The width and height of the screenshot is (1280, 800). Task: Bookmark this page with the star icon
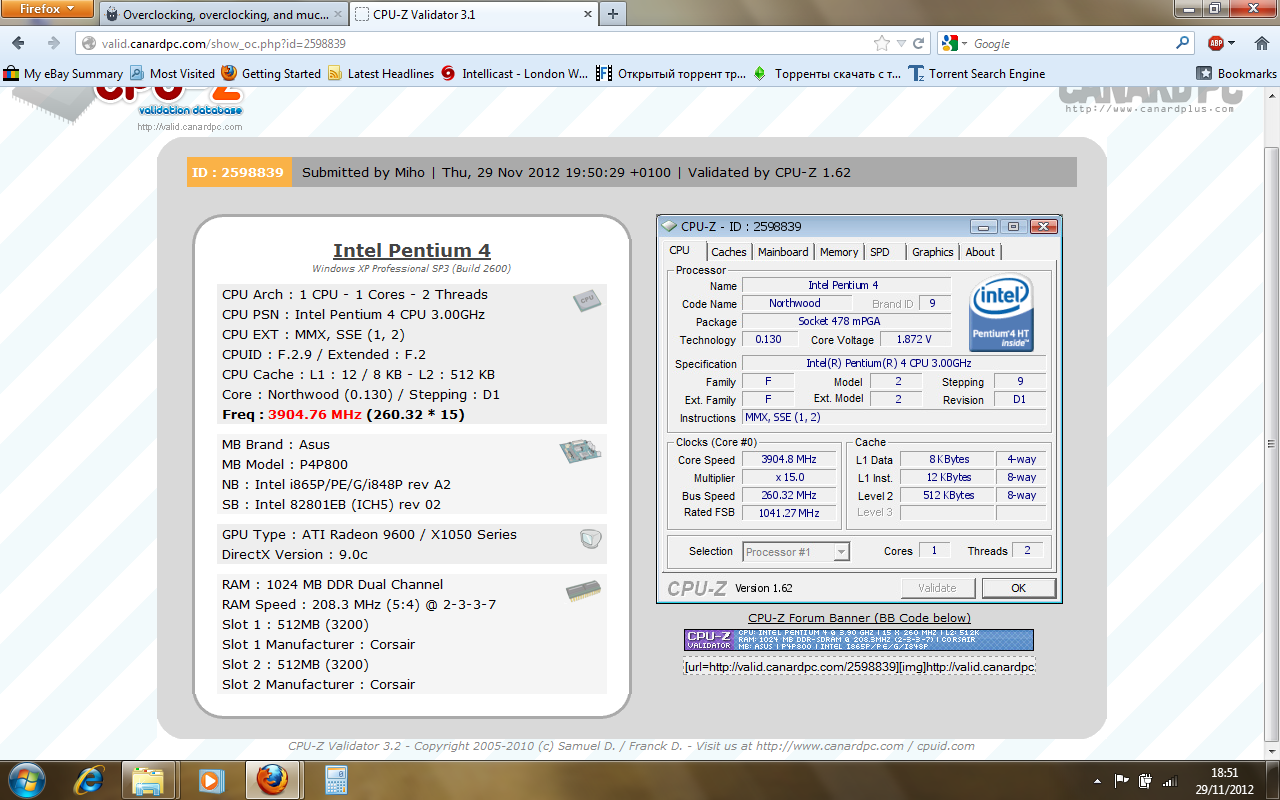(x=881, y=44)
